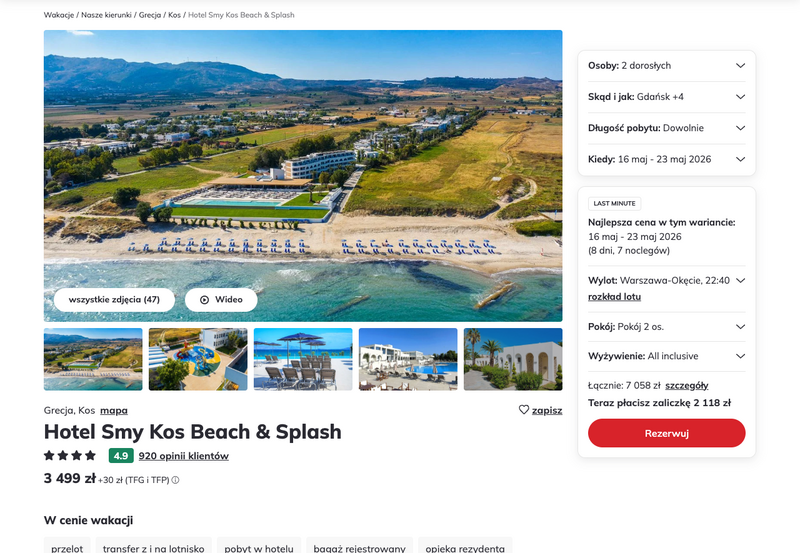Viewport: 800px width, 553px height.
Task: Click the hotel star rating icons
Action: pos(70,456)
